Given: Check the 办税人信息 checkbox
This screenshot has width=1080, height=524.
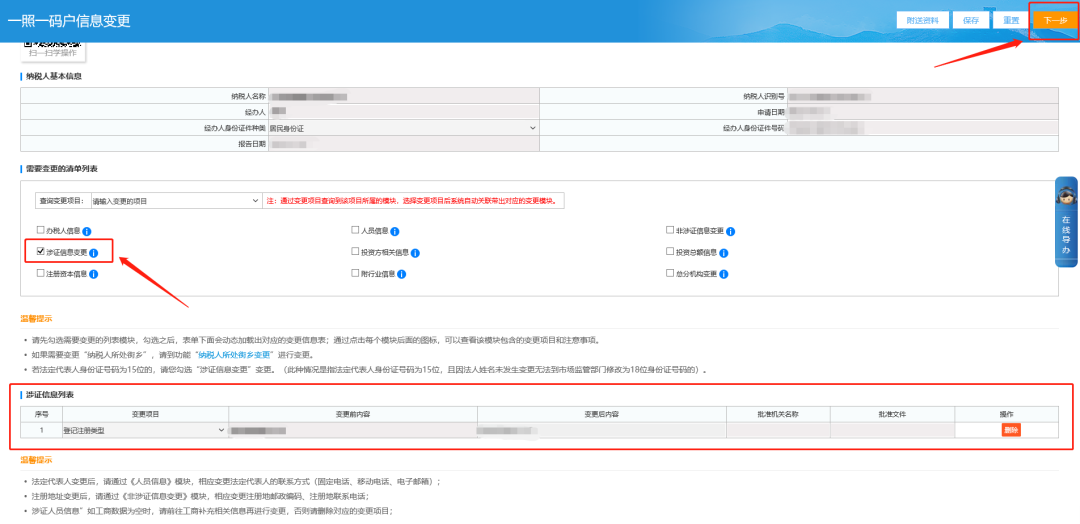Looking at the screenshot, I should tap(41, 231).
